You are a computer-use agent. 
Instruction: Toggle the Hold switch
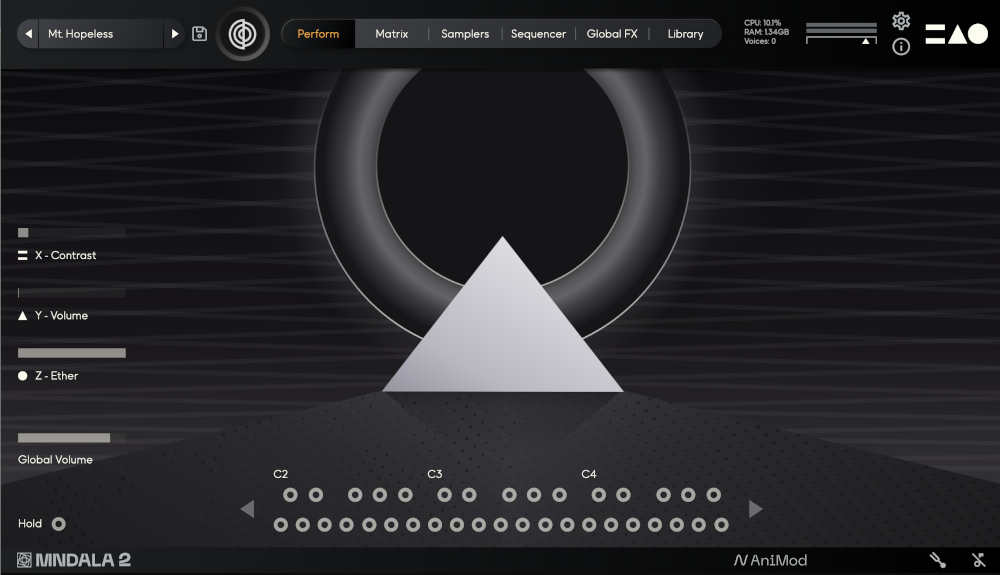click(59, 523)
